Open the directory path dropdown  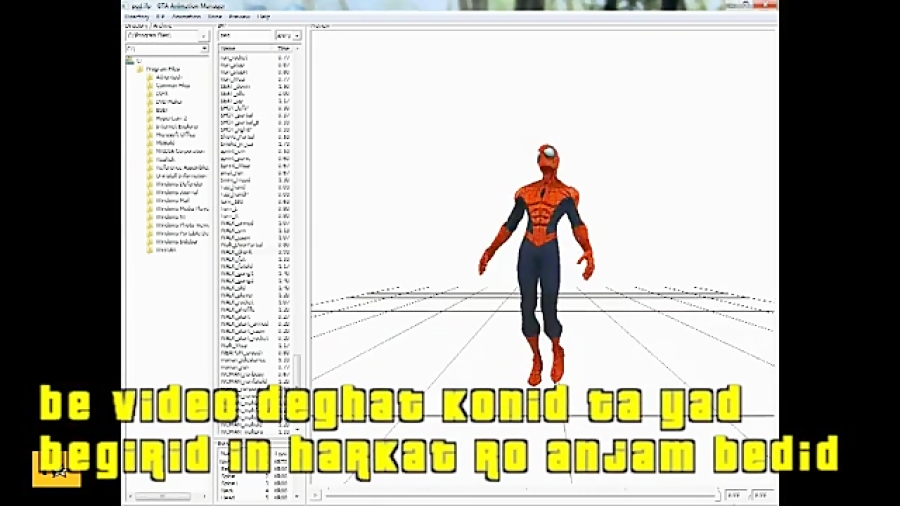click(x=204, y=36)
